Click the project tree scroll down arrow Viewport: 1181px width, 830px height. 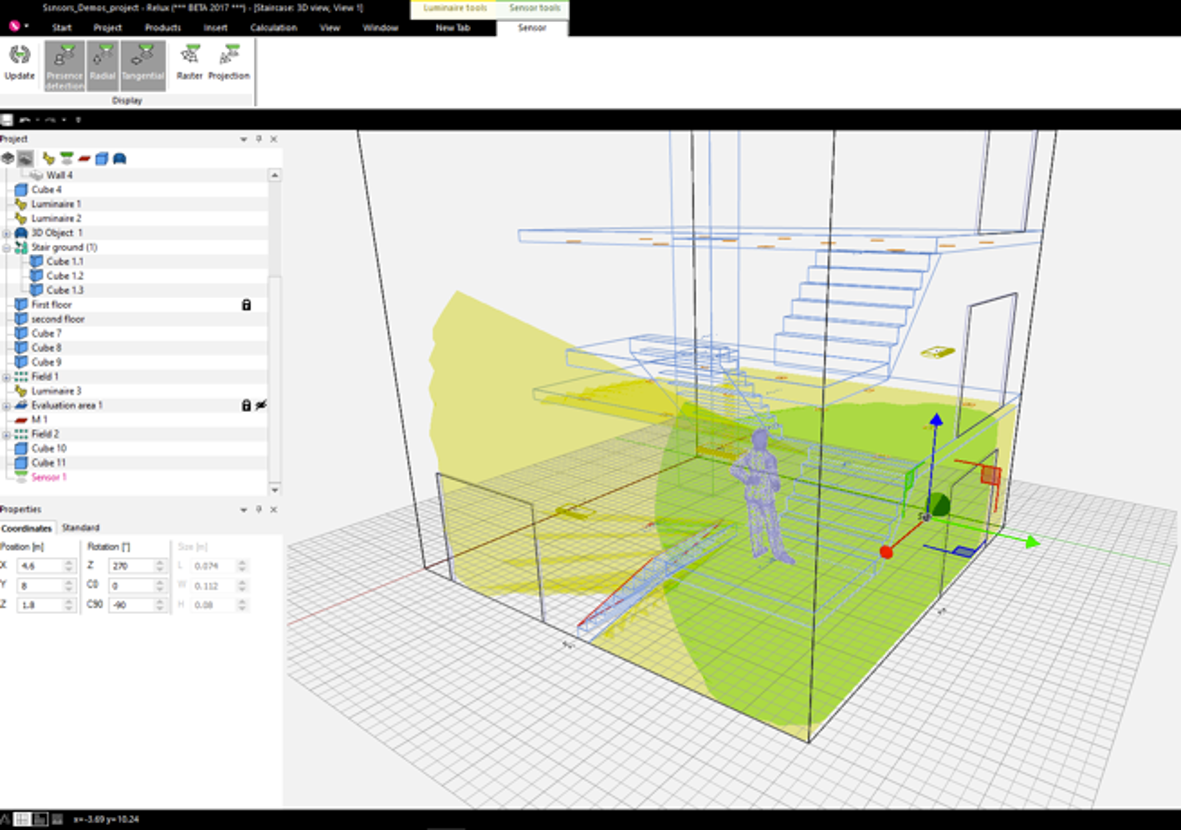[x=274, y=490]
